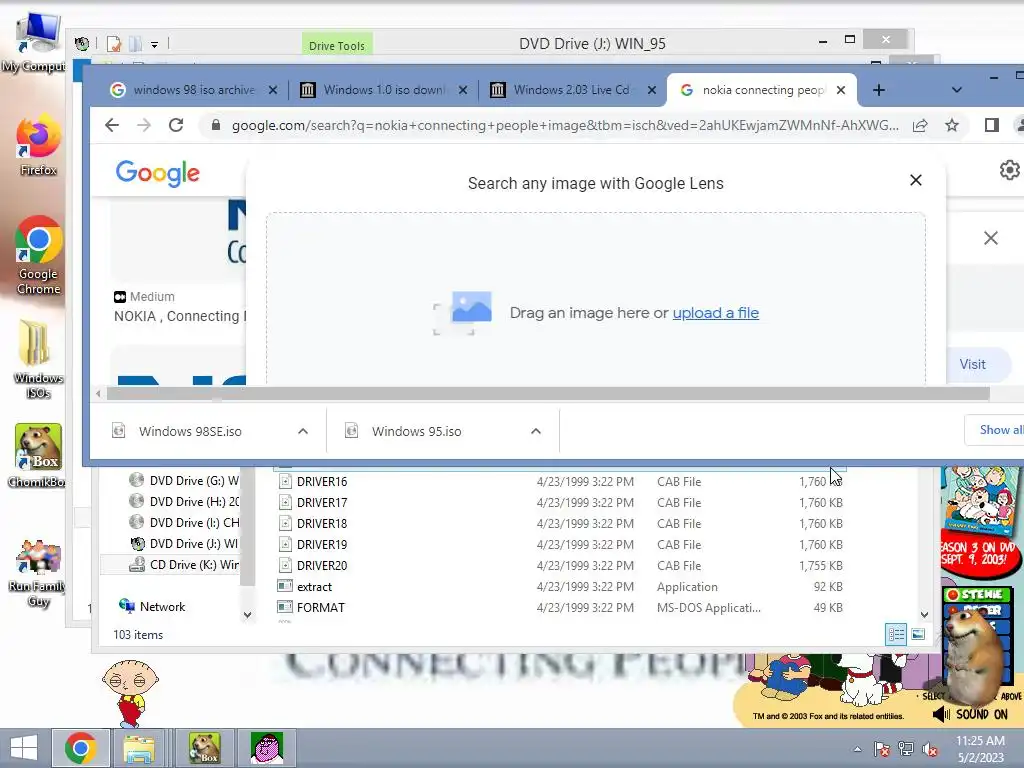Open the Drive Tools ribbon tab

pos(337,45)
